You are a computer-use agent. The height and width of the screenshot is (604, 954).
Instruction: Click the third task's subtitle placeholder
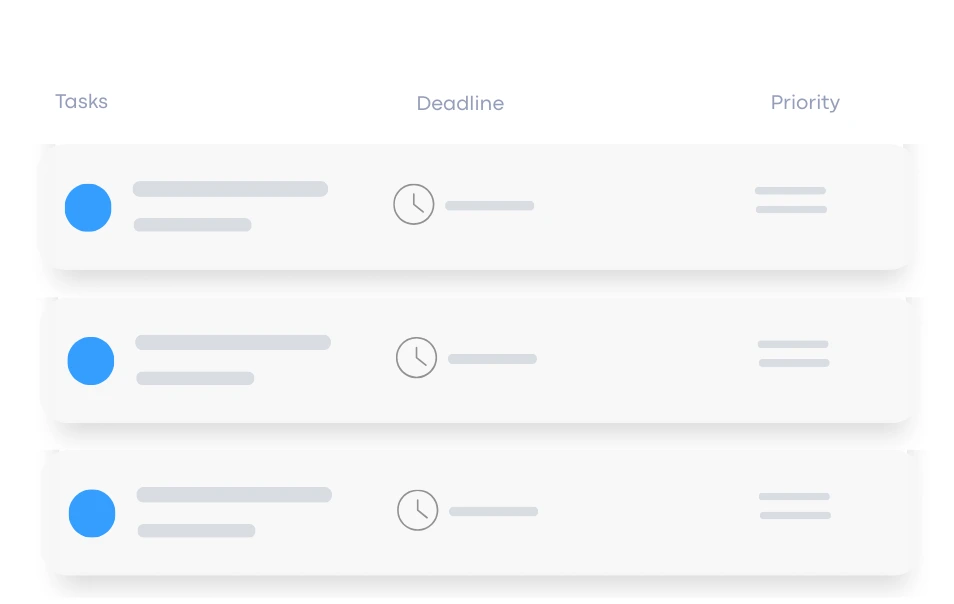click(x=196, y=530)
